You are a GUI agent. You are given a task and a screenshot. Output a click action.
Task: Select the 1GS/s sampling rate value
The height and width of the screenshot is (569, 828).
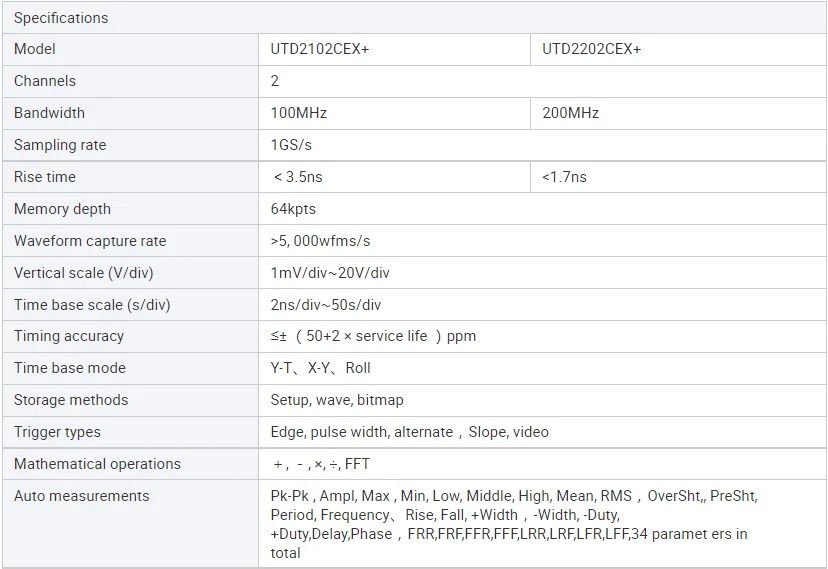[292, 145]
